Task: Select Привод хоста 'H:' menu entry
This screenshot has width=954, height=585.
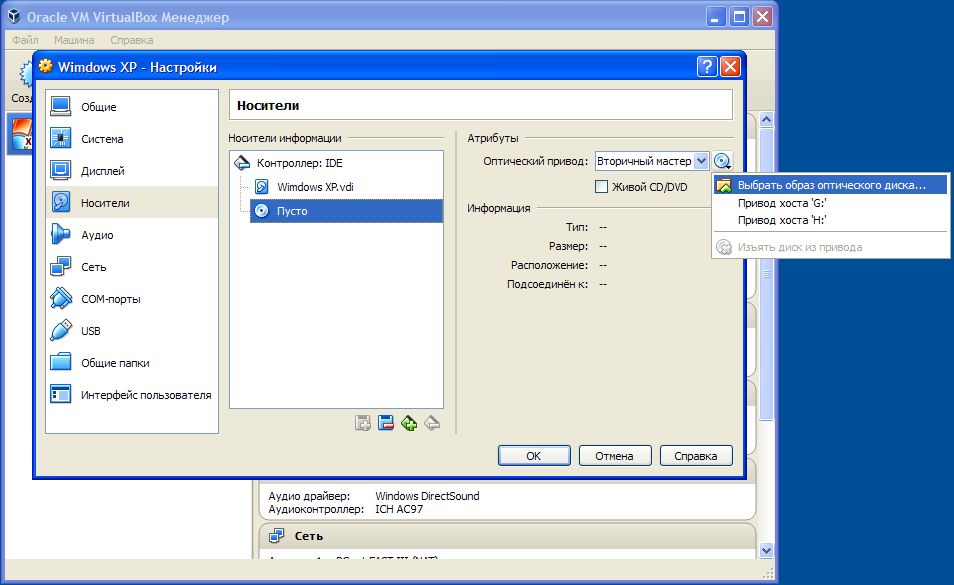Action: pos(830,220)
